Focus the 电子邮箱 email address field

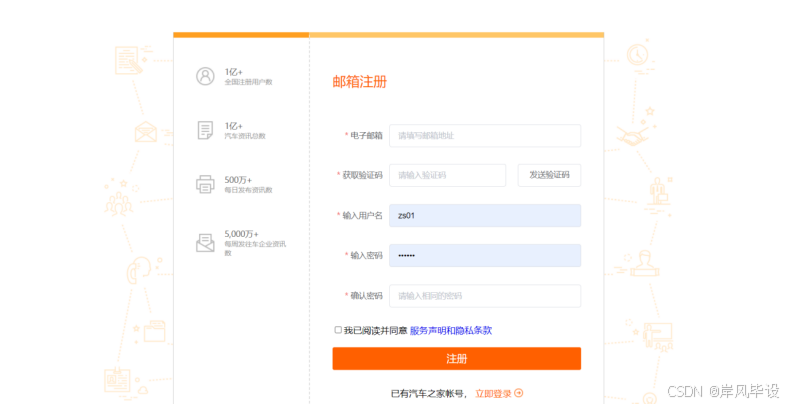click(485, 135)
